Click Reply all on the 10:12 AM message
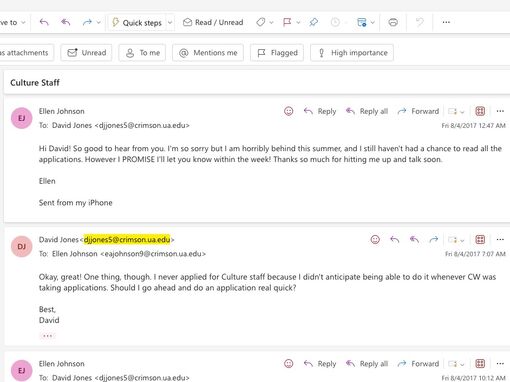The height and width of the screenshot is (382, 510). 367,363
